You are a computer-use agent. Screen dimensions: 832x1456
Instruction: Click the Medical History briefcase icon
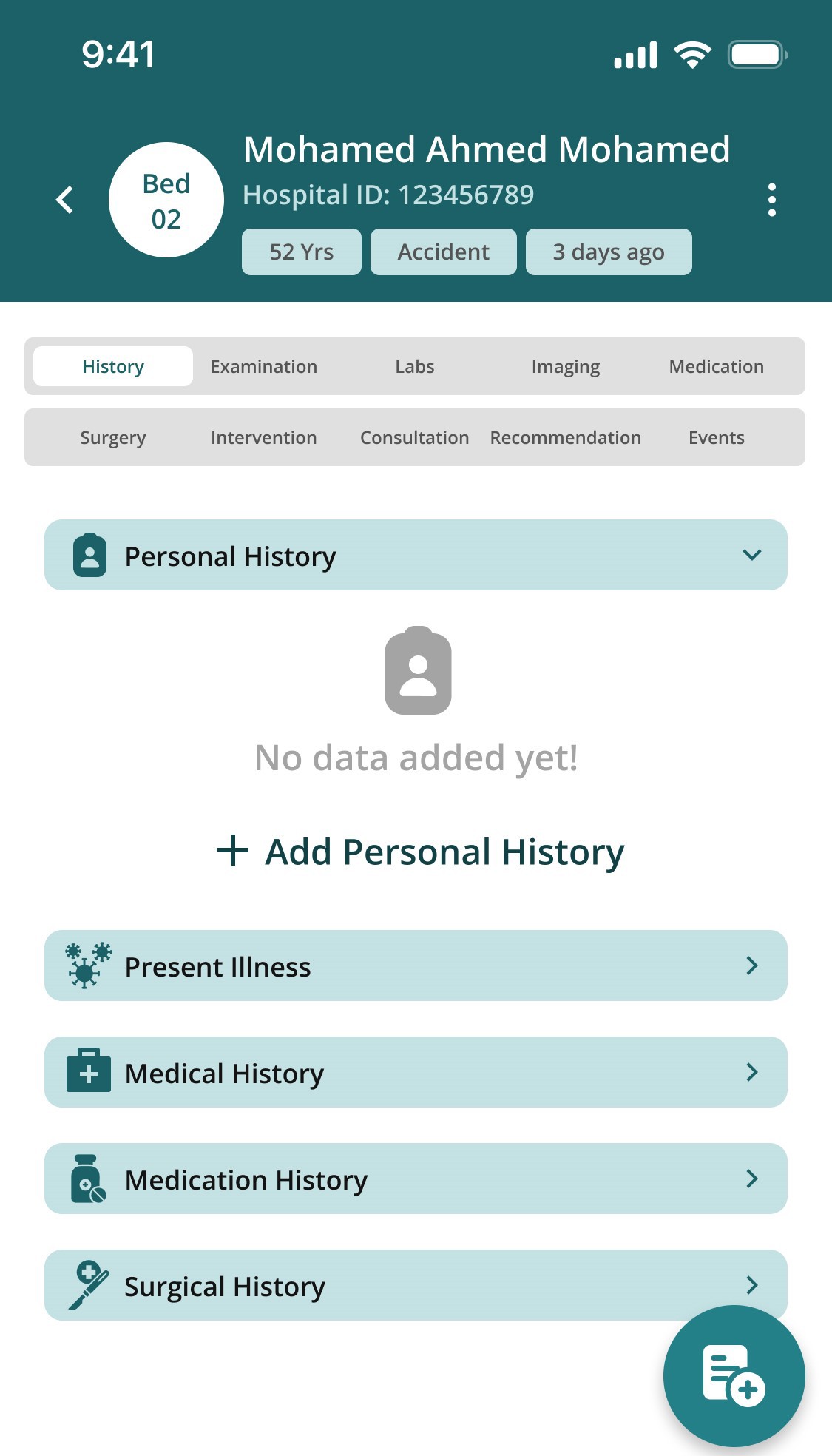click(89, 1072)
